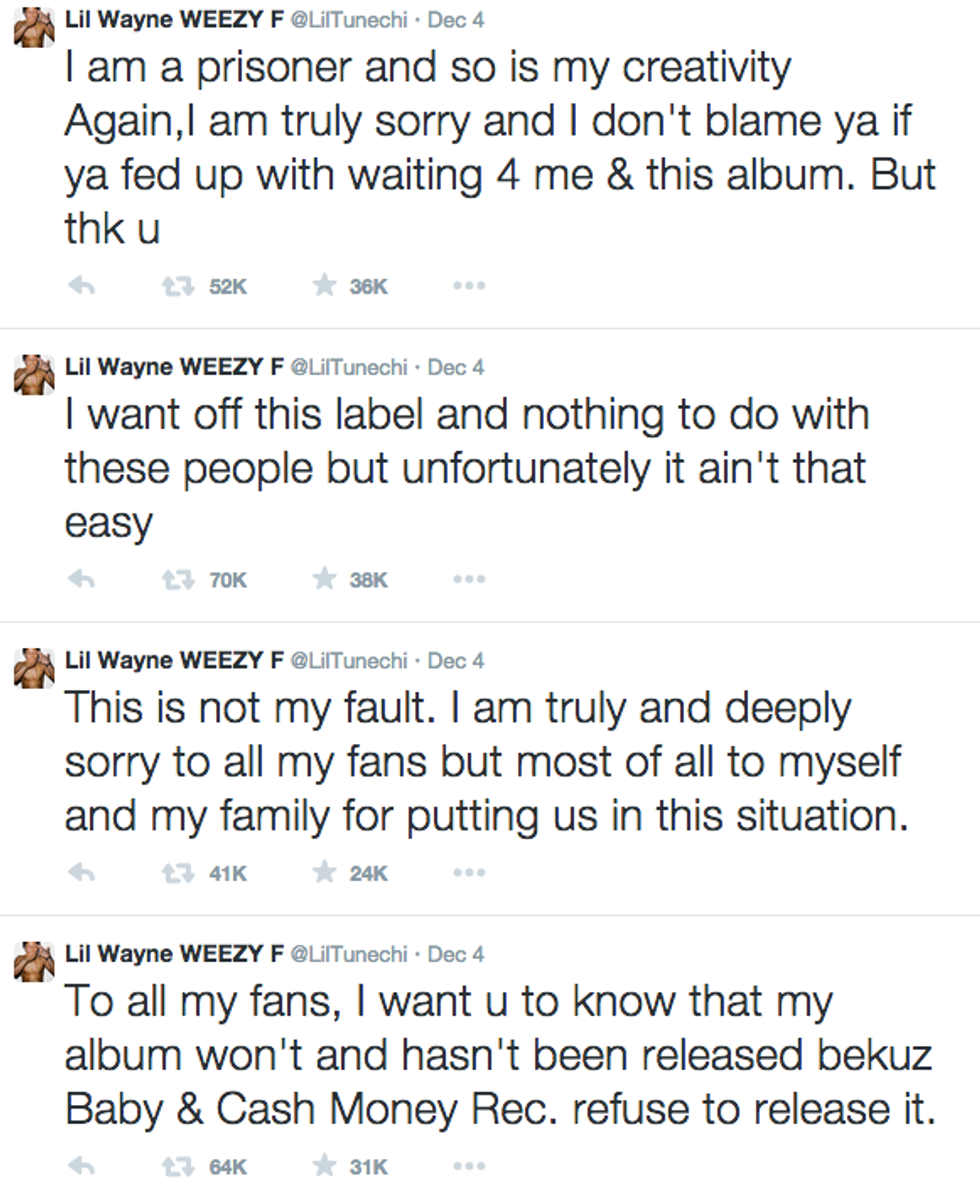Image resolution: width=980 pixels, height=1203 pixels.
Task: Favorite the 'To all my fans' tweet
Action: click(324, 1166)
